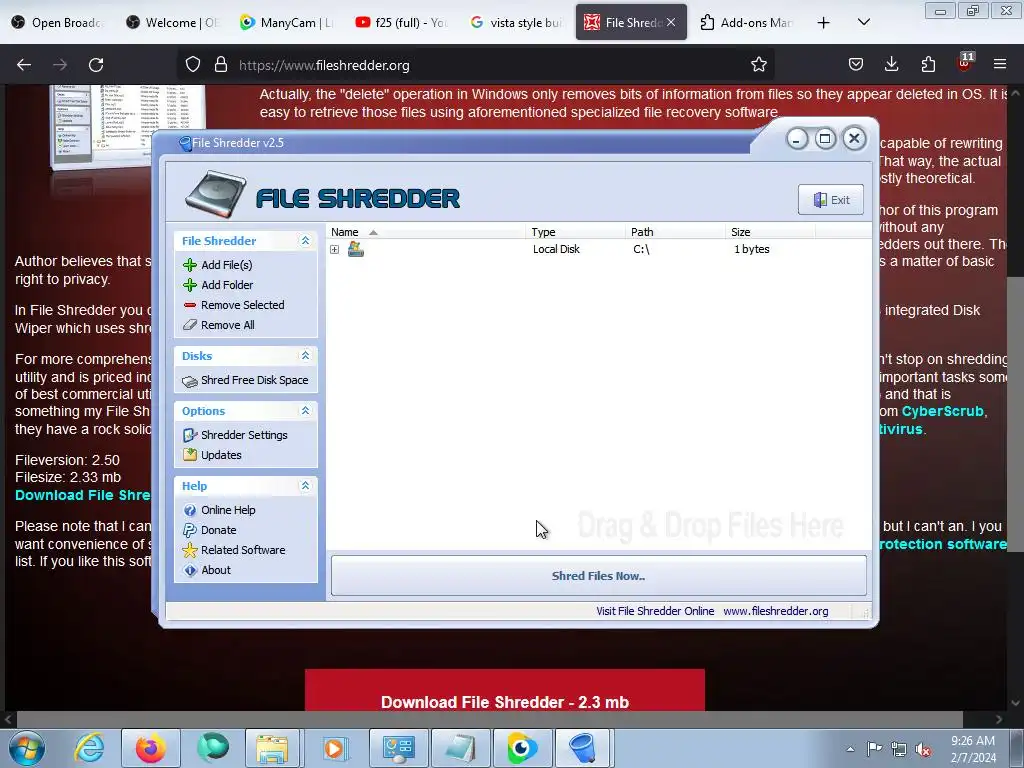Switch to the ManyCam tab
The height and width of the screenshot is (768, 1024).
click(x=286, y=22)
